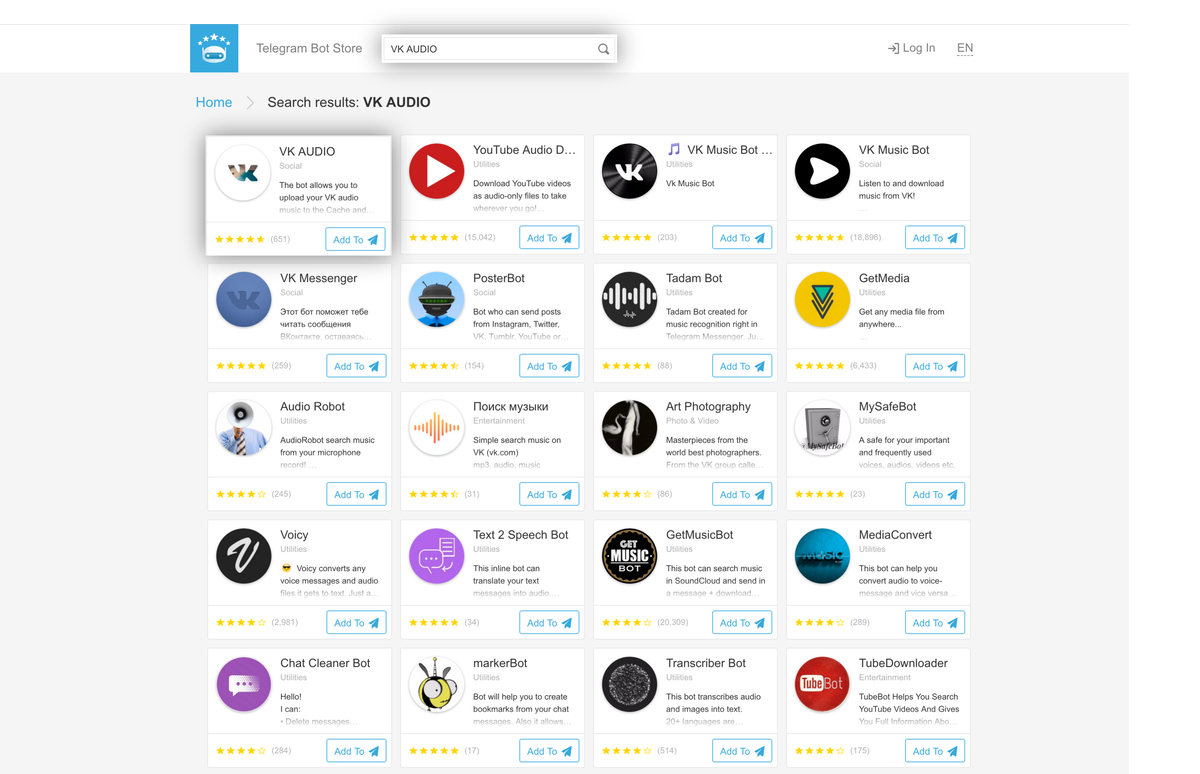Click Add To for MediaConvert
This screenshot has width=1200, height=774.
pyautogui.click(x=935, y=622)
